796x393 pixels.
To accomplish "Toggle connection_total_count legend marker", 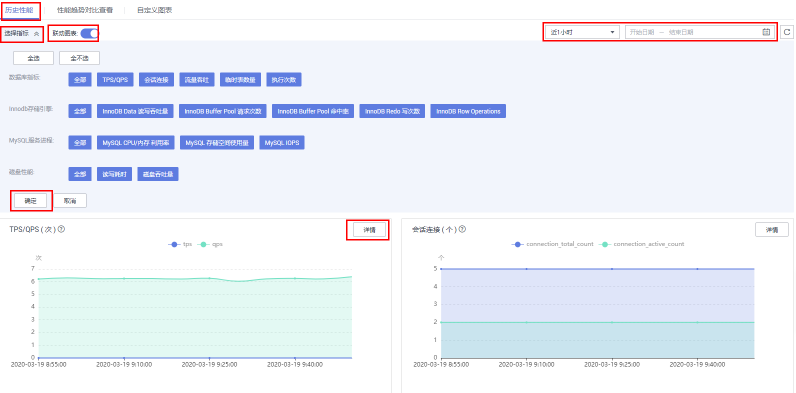I will tap(518, 244).
